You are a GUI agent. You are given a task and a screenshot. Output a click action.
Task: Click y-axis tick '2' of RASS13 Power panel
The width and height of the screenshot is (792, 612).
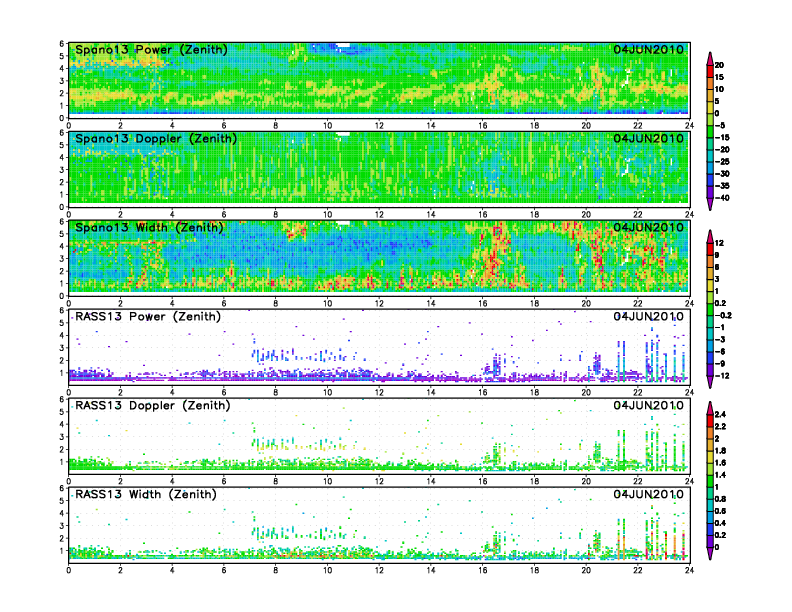coord(62,360)
